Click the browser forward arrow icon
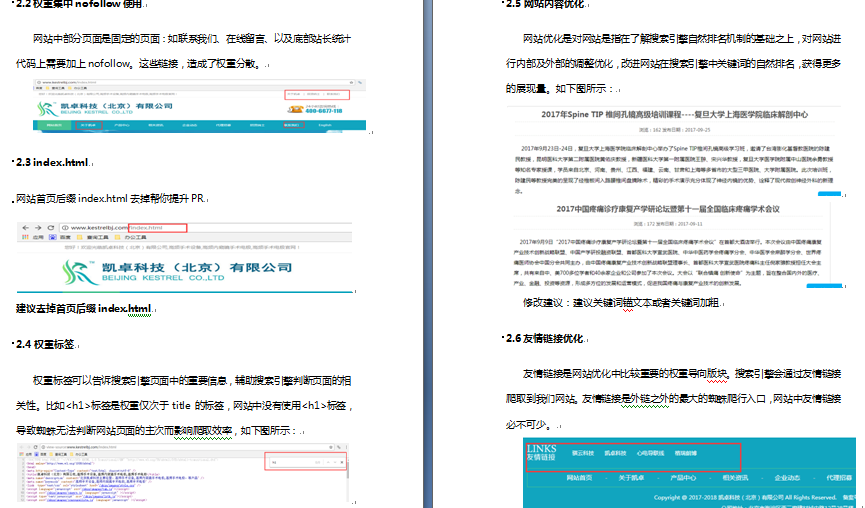The height and width of the screenshot is (508, 865). coord(37,228)
